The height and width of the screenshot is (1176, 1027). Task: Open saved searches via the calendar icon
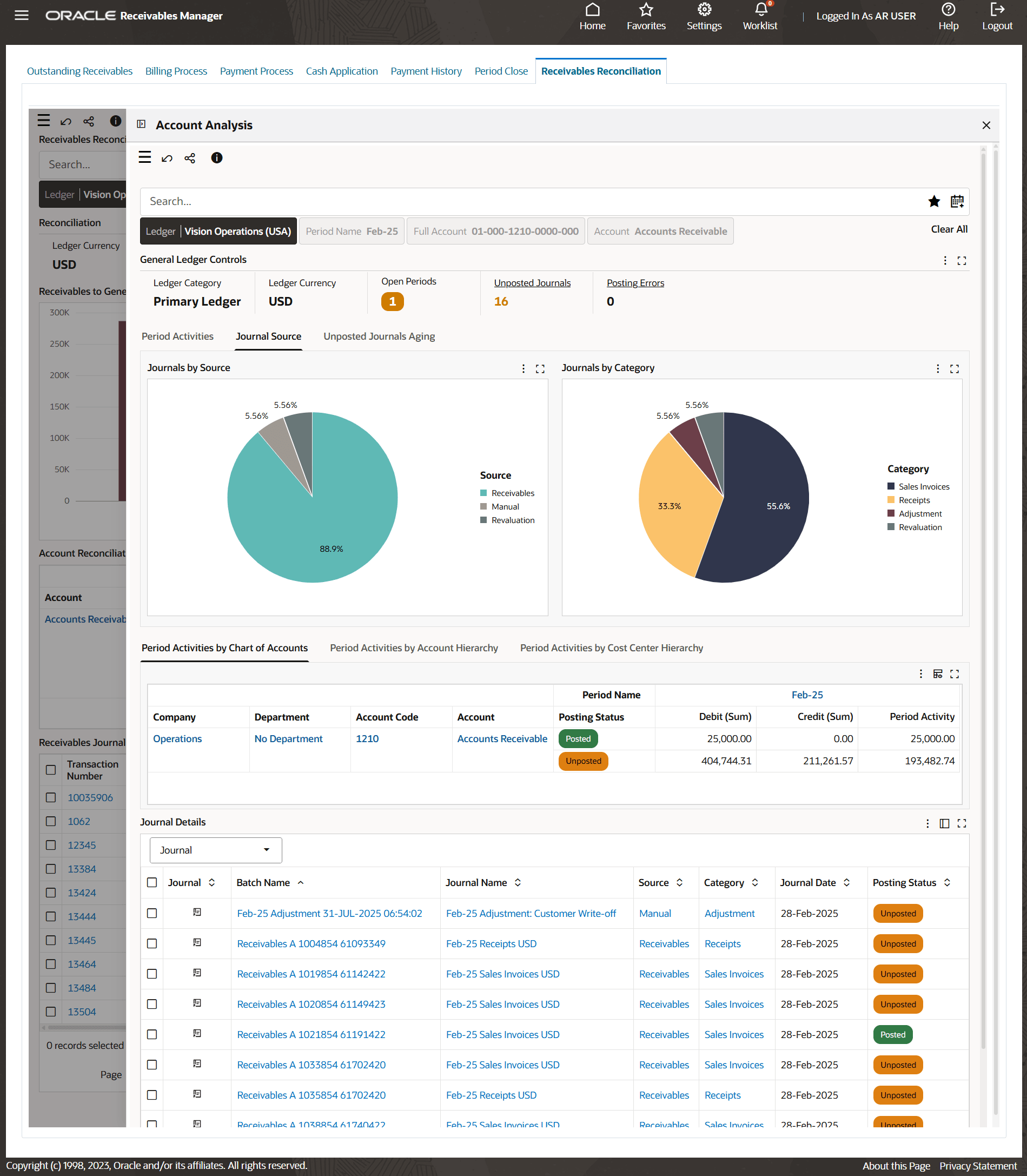pos(957,201)
